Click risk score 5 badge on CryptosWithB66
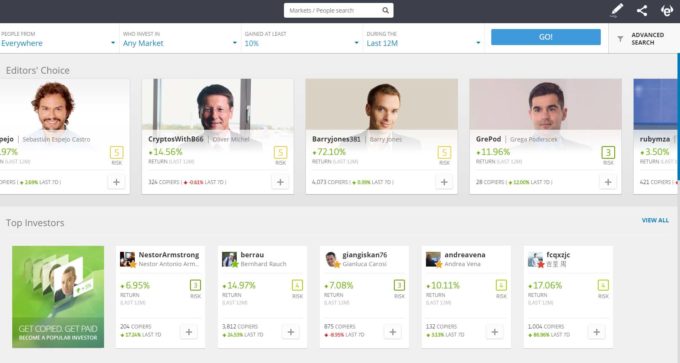680x363 pixels. (x=280, y=153)
